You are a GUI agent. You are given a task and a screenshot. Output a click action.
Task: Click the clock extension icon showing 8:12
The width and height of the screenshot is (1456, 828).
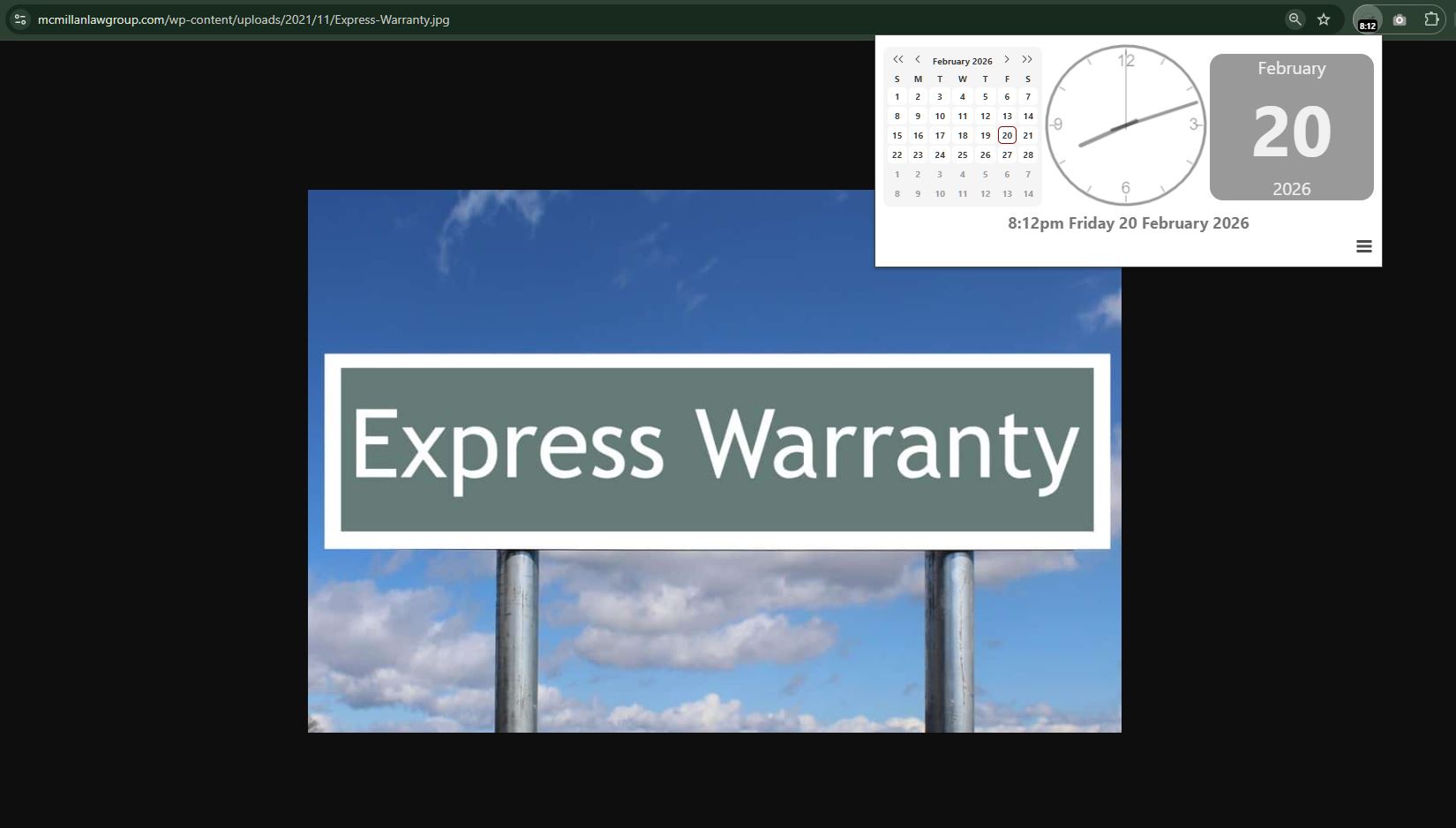[x=1367, y=19]
